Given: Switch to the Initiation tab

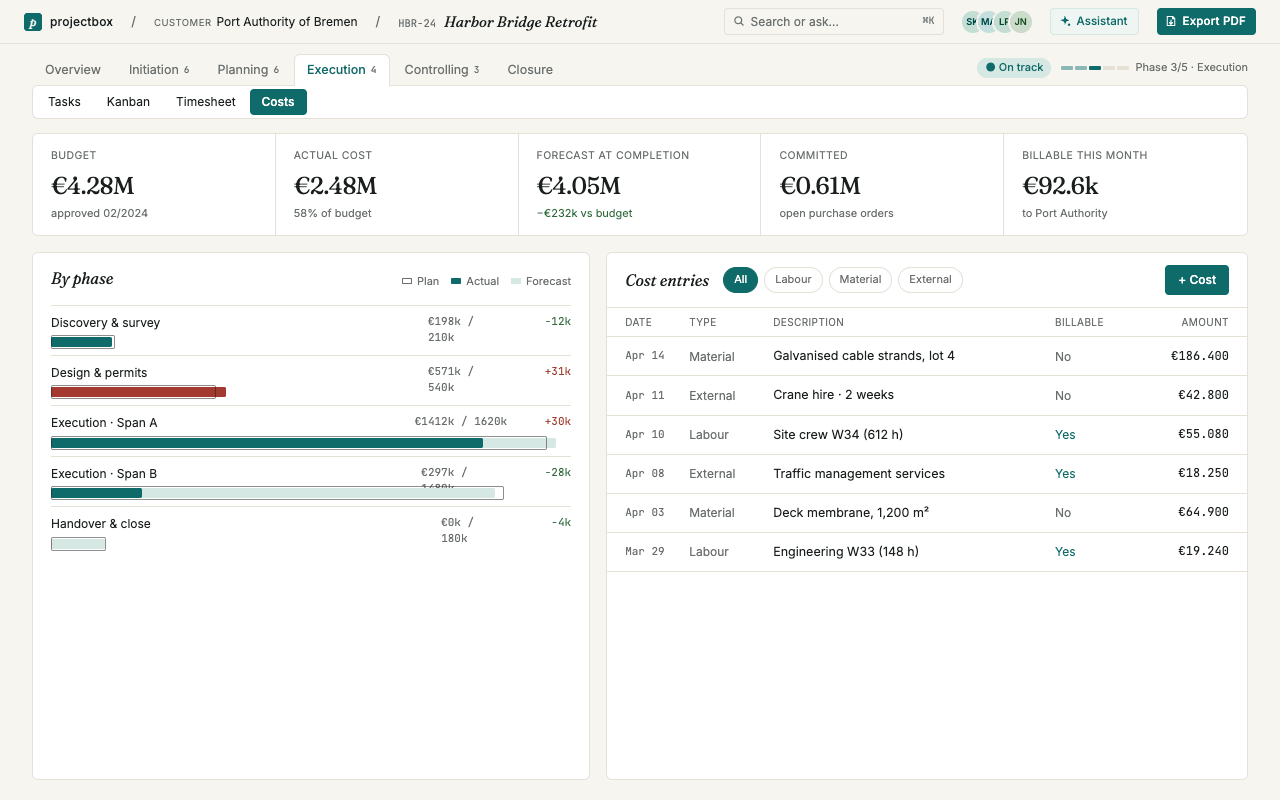Looking at the screenshot, I should (x=159, y=70).
